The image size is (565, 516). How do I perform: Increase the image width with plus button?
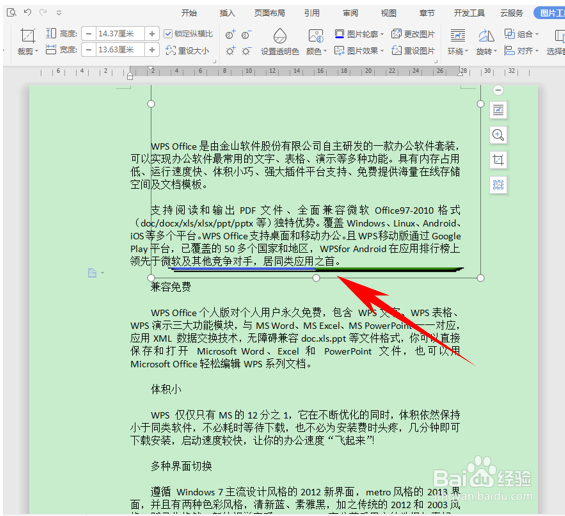152,50
